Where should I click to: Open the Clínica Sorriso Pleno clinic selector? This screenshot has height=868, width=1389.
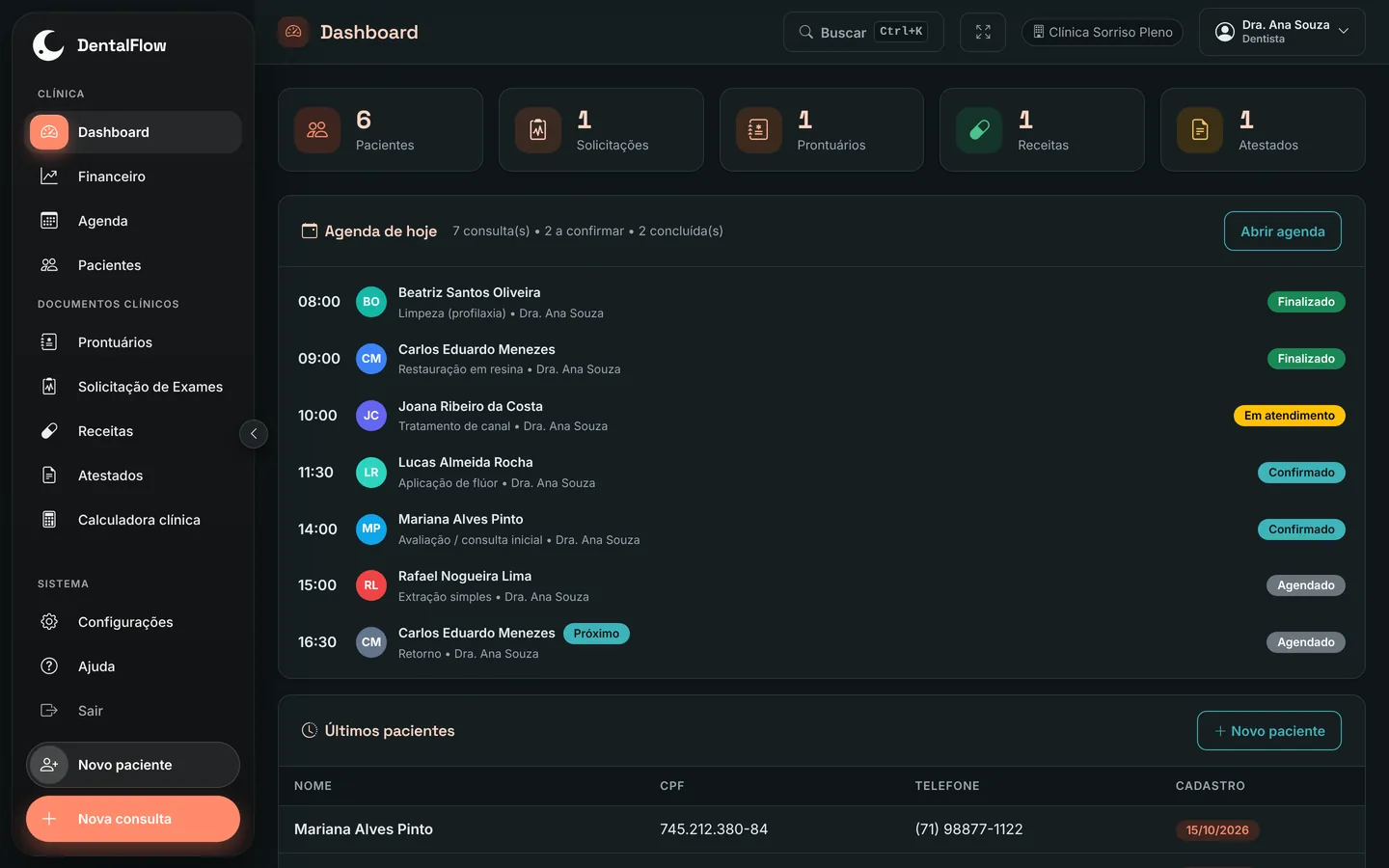coord(1103,33)
